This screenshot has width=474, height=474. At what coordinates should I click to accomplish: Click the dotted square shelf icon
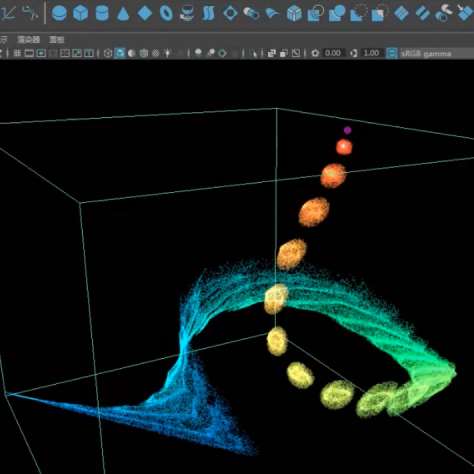tap(379, 13)
